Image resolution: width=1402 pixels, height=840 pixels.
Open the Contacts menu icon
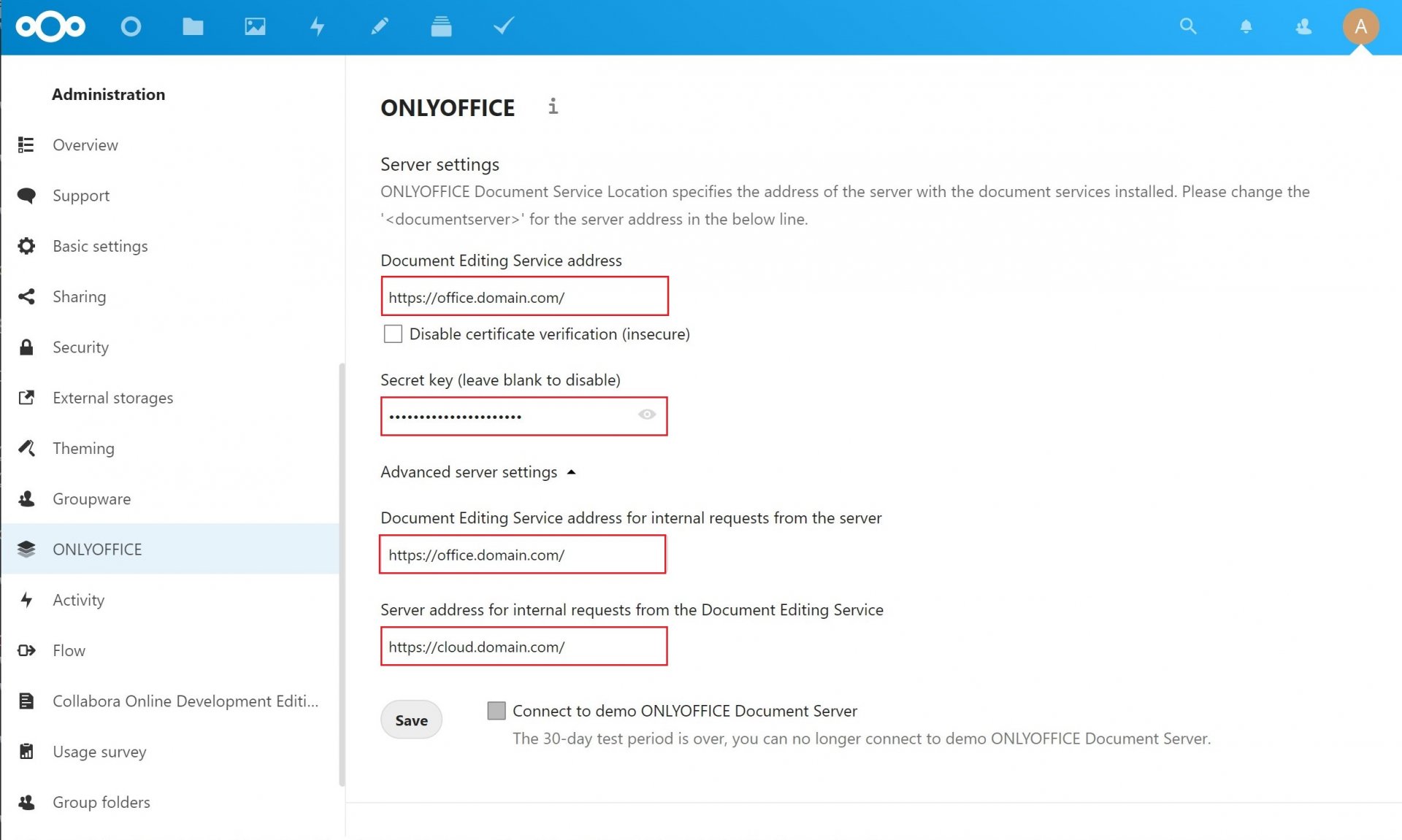click(1303, 27)
